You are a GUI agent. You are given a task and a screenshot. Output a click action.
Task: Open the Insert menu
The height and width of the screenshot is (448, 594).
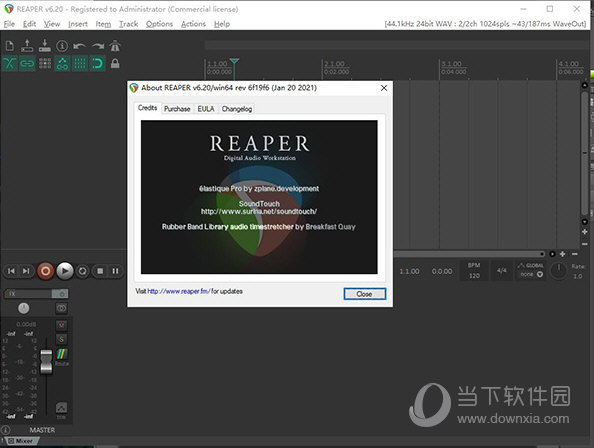[78, 24]
